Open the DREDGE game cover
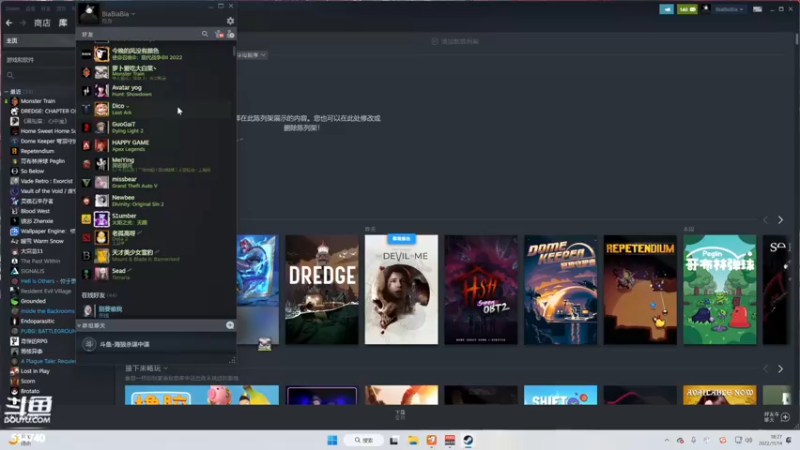This screenshot has width=800, height=450. click(x=322, y=289)
